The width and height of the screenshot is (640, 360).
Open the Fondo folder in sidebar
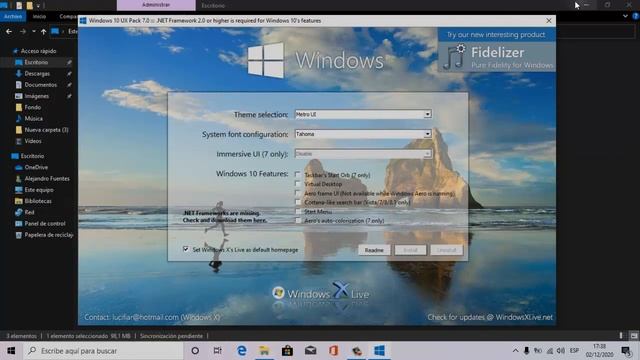tap(32, 107)
